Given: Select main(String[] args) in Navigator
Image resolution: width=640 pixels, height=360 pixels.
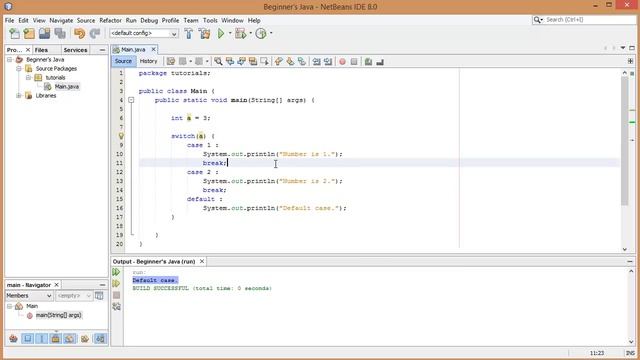Looking at the screenshot, I should [x=58, y=315].
